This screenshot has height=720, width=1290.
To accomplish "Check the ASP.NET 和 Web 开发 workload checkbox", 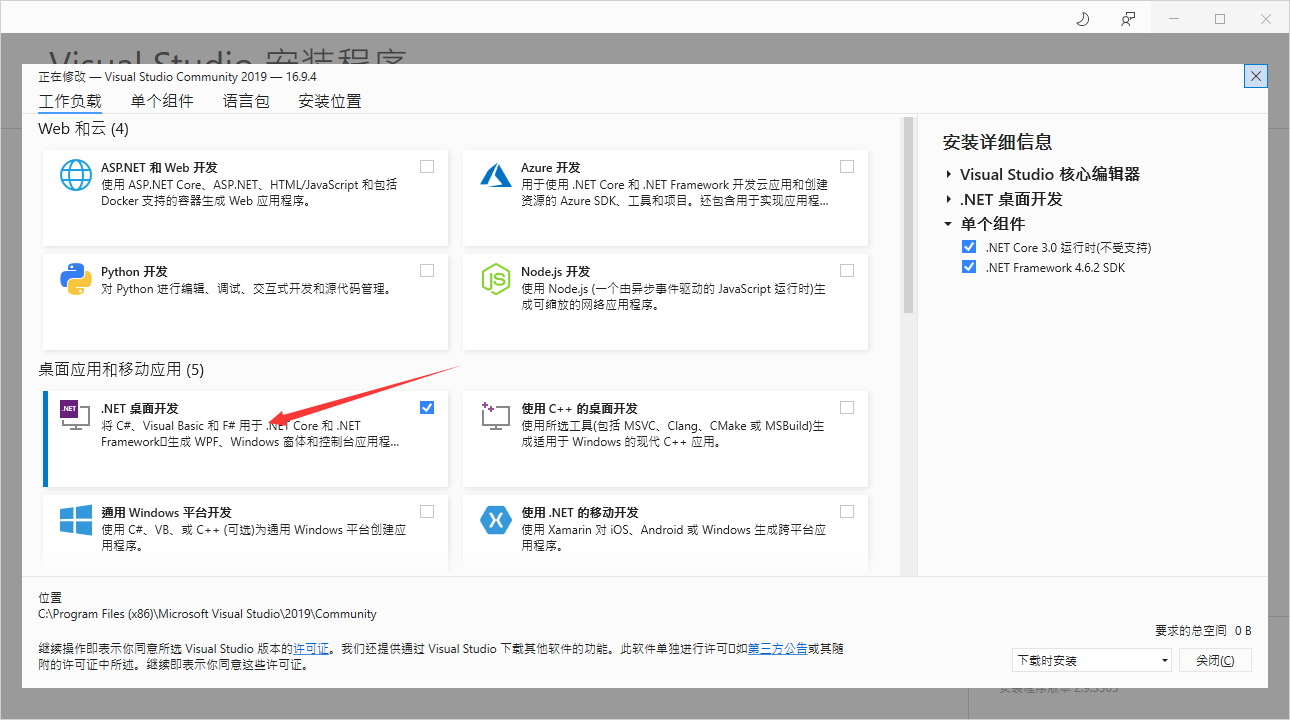I will (427, 166).
